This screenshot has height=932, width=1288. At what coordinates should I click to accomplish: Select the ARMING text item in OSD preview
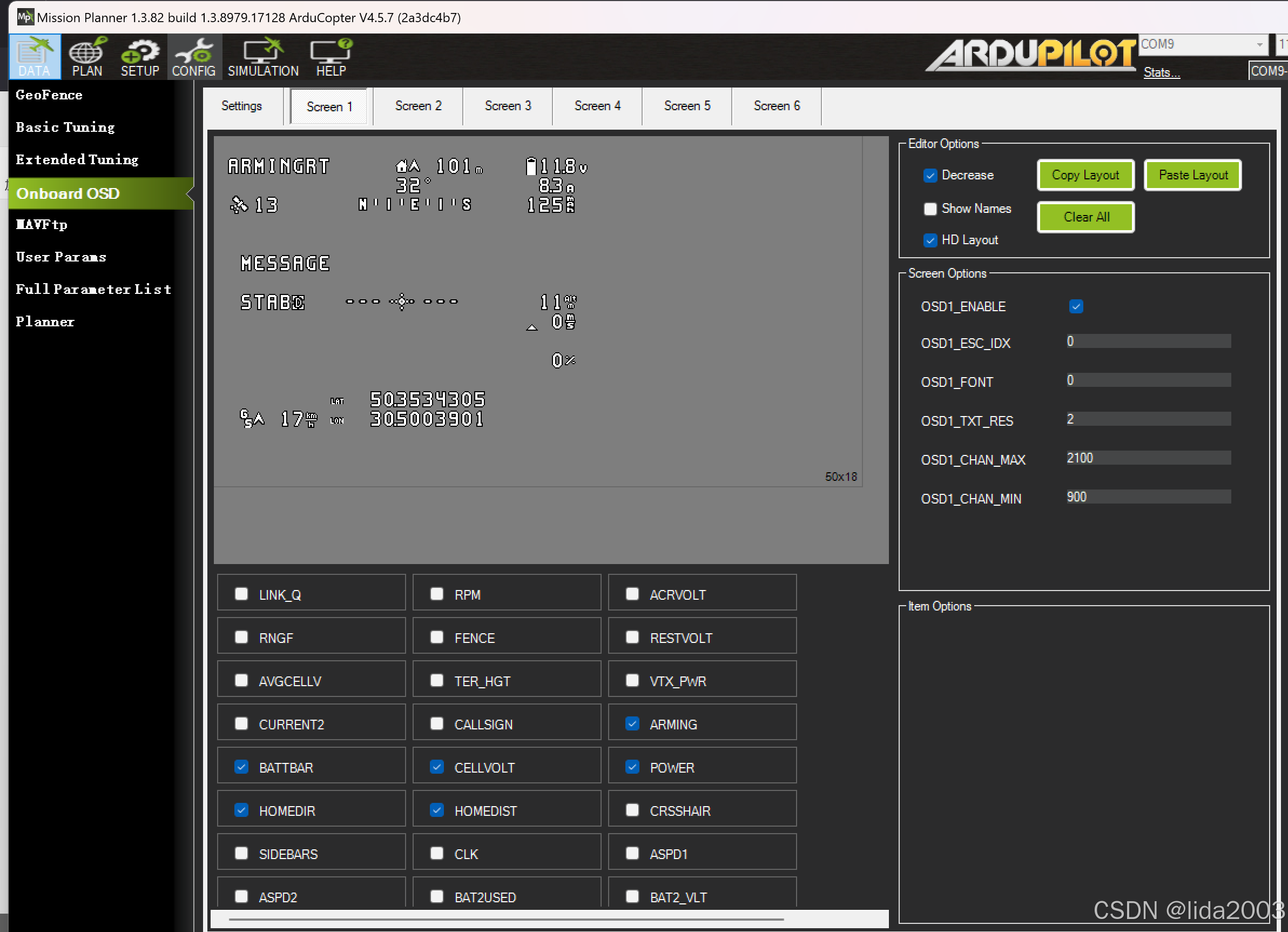(278, 166)
